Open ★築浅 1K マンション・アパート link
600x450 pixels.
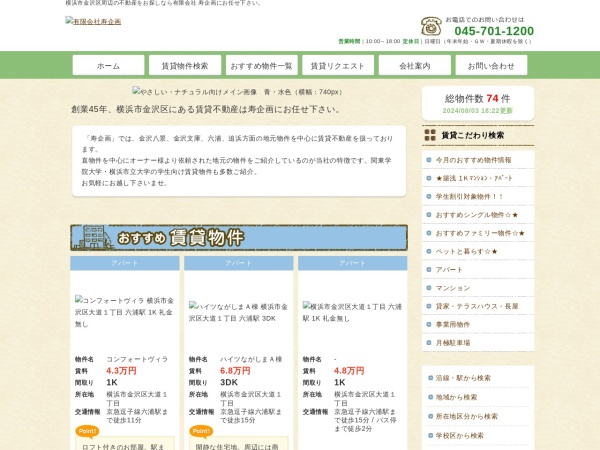[x=474, y=178]
